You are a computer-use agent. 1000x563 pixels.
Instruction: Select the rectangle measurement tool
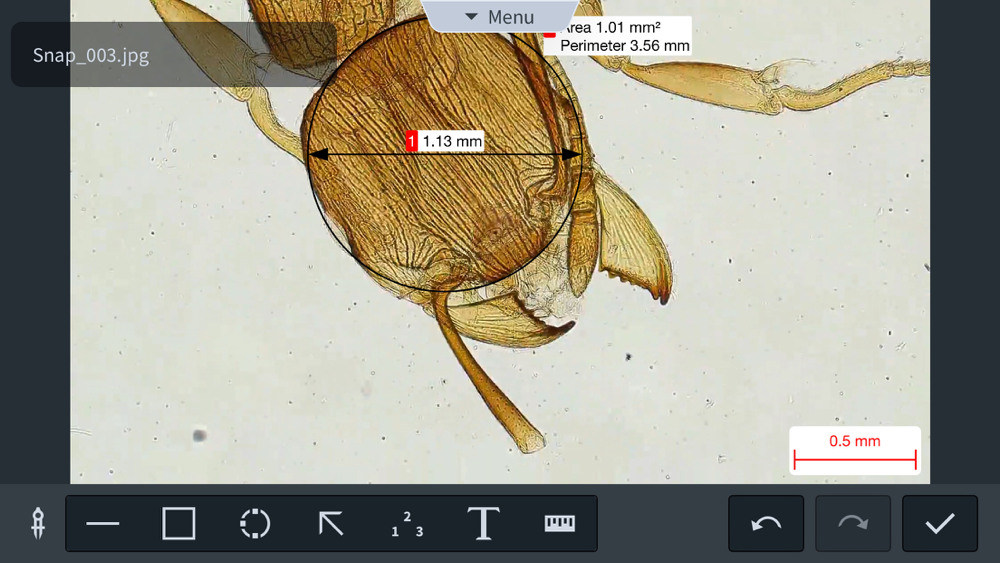tap(179, 524)
